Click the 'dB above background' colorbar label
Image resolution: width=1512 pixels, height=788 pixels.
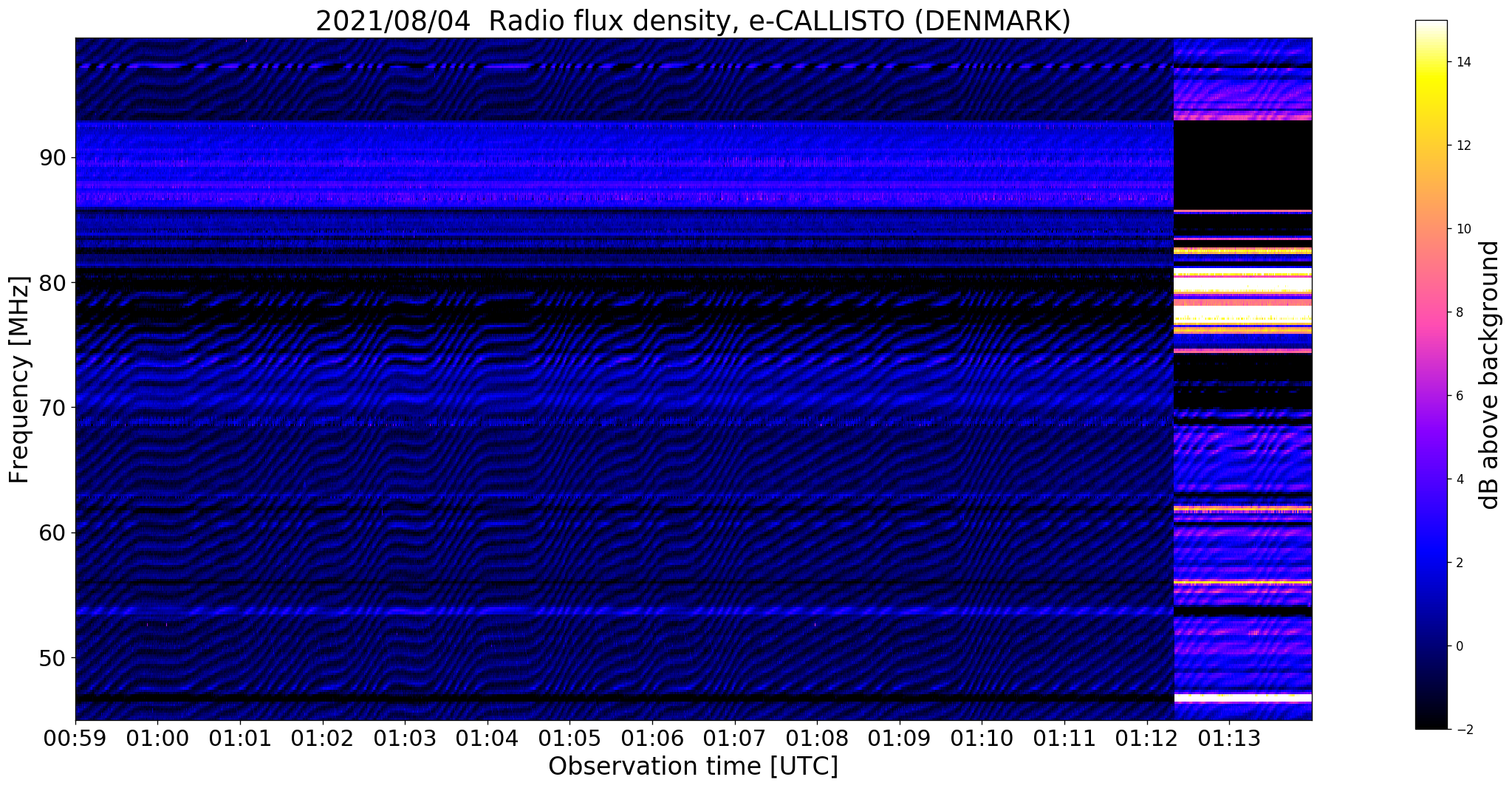click(1490, 375)
